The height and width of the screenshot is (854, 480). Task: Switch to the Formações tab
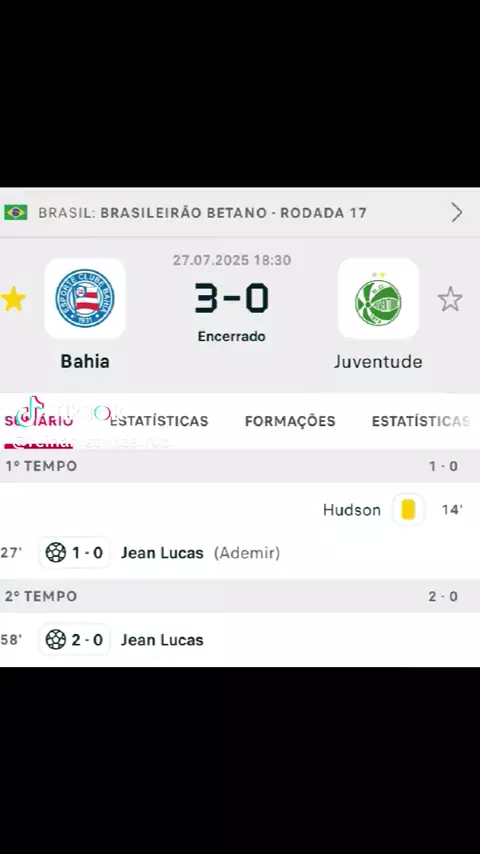pos(290,421)
